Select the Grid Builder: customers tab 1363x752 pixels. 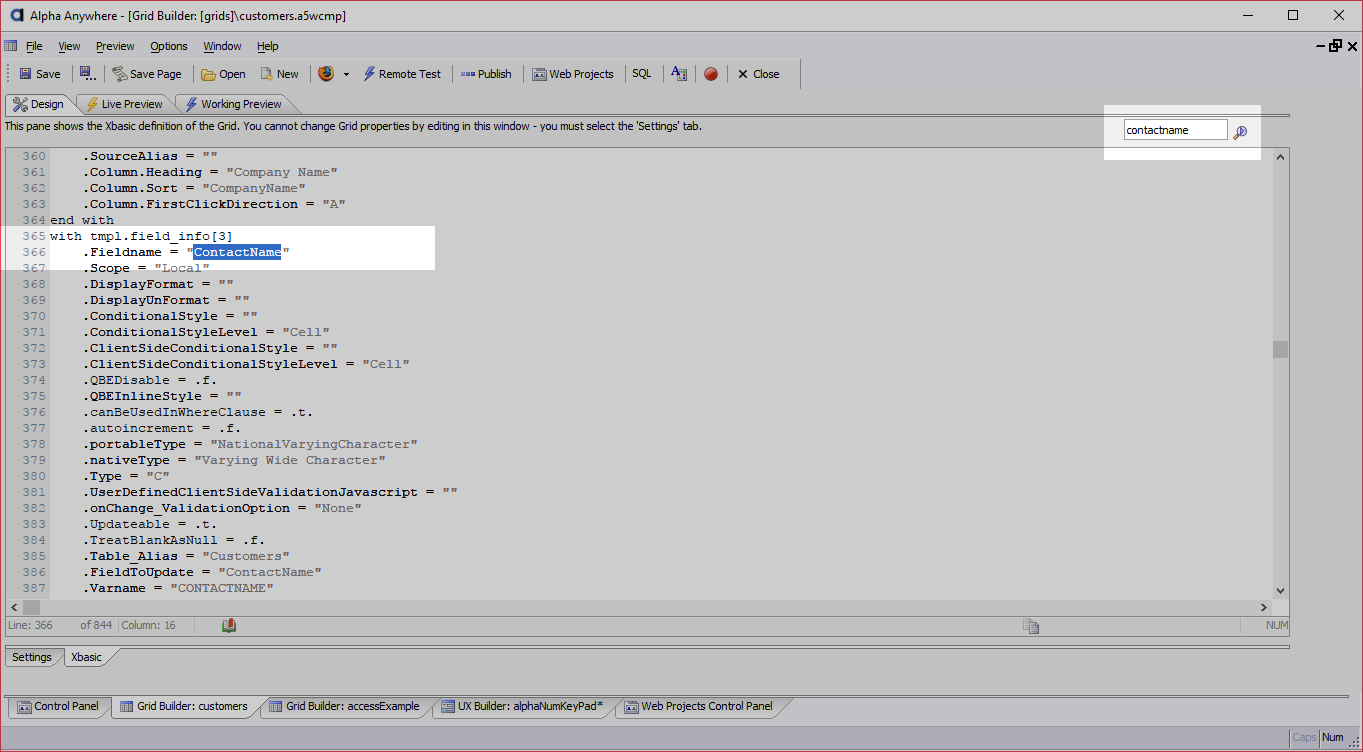[184, 706]
